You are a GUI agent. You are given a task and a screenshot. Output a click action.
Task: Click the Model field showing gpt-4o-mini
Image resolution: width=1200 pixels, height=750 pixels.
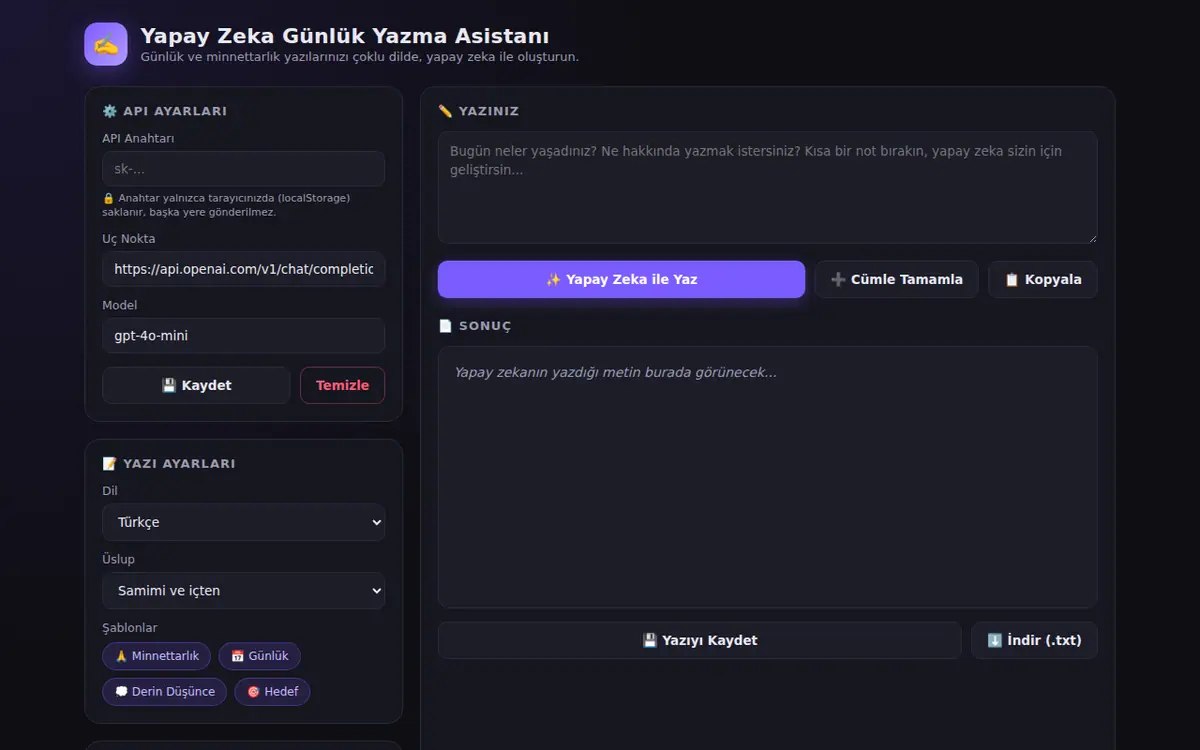pos(243,336)
